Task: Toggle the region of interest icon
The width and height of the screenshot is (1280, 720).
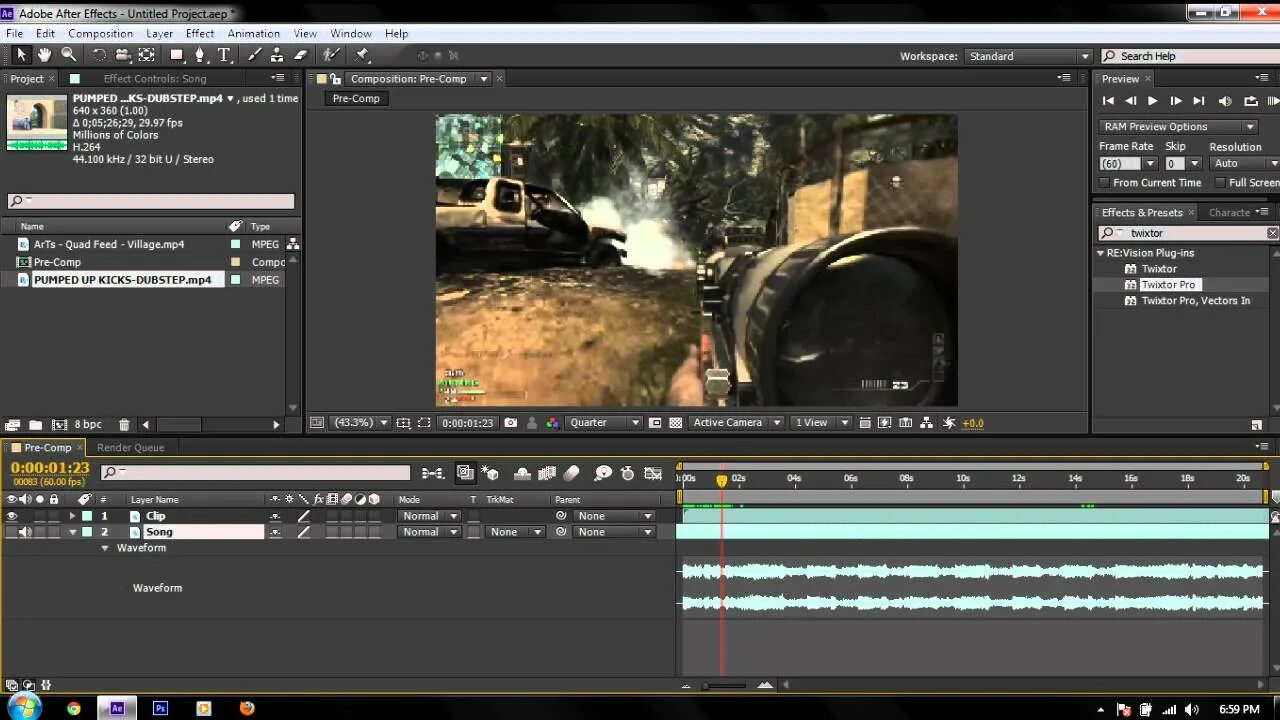Action: (x=654, y=423)
